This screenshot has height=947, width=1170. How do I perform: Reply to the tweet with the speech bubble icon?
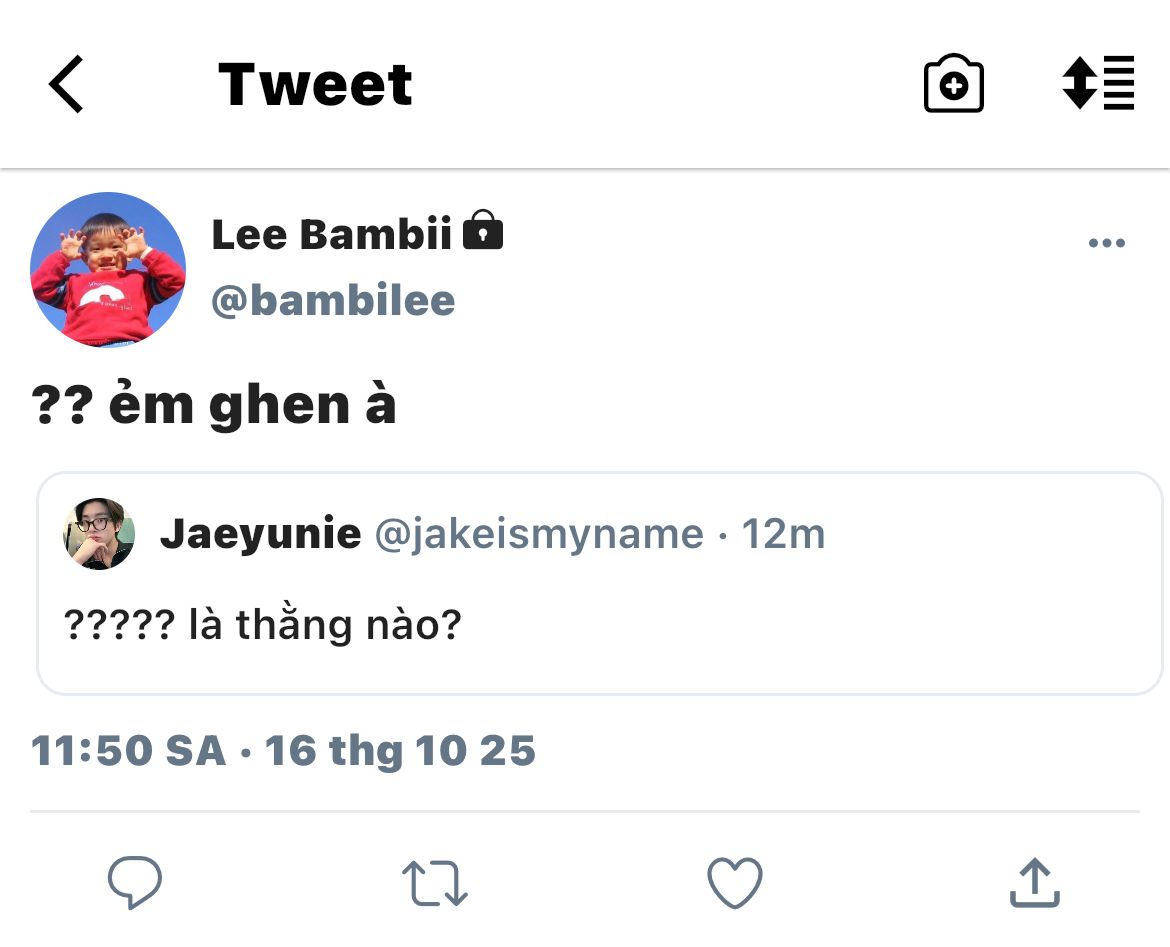[135, 883]
